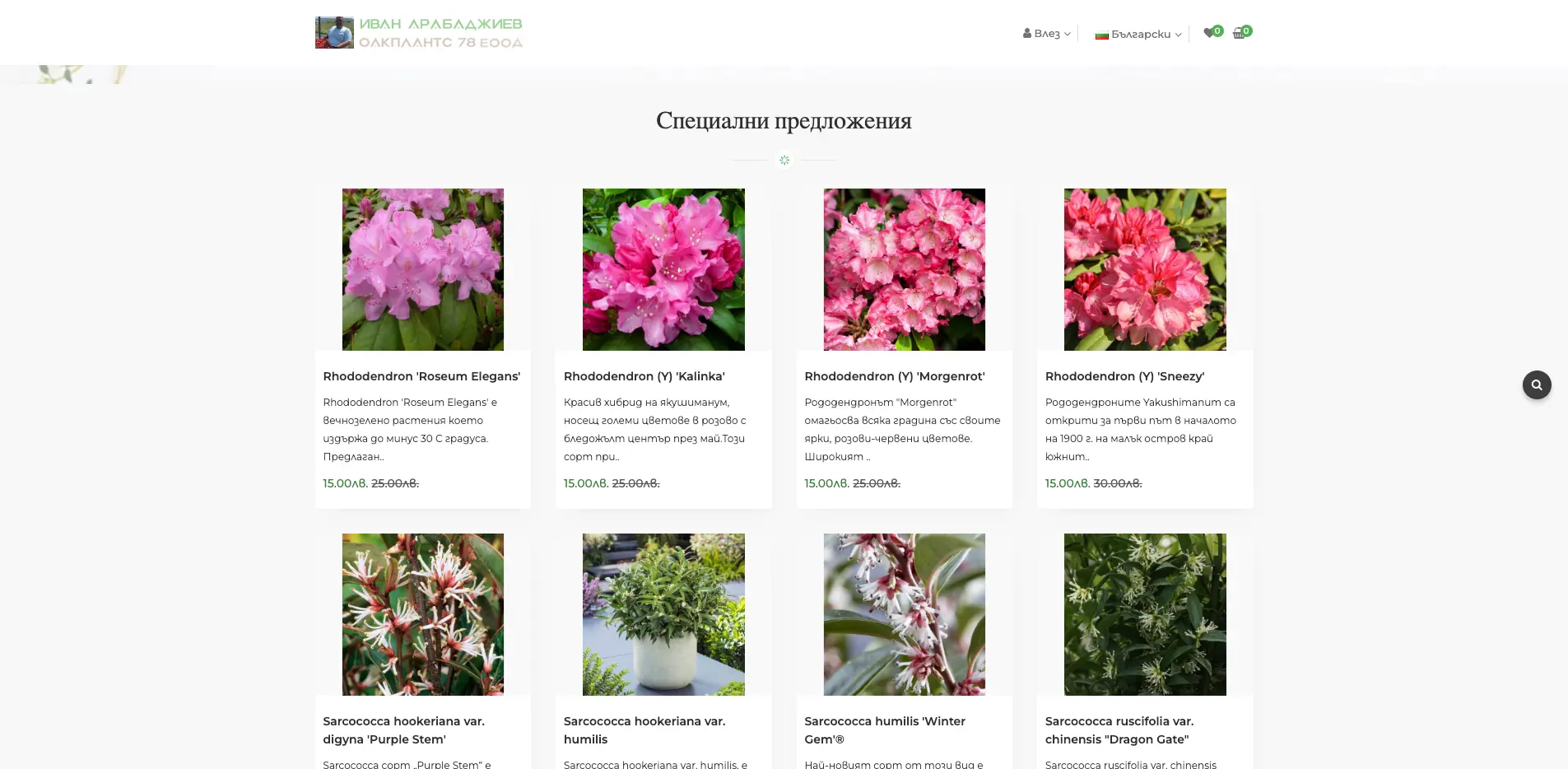Open Rhododendron (Y) 'Morgenrot' product image
1568x769 pixels.
click(x=905, y=269)
